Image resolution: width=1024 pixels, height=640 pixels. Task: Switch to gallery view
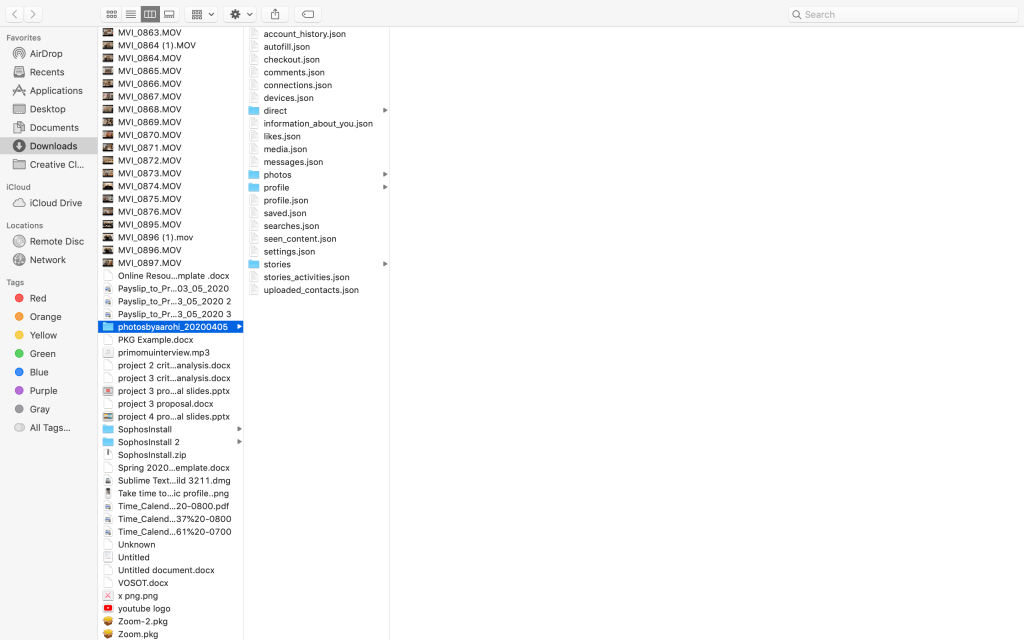click(169, 14)
